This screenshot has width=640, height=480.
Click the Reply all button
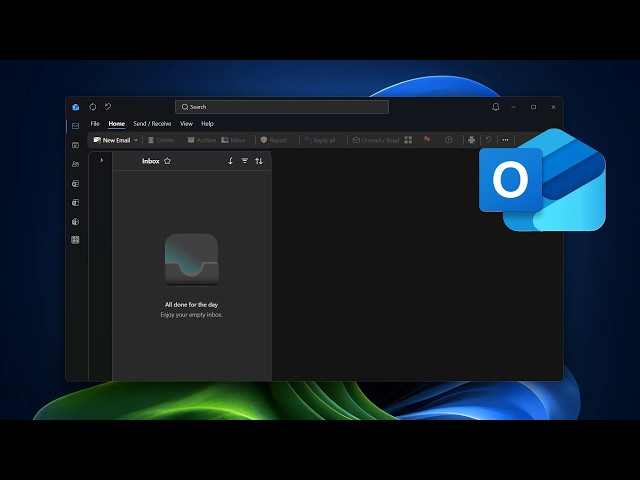tap(320, 140)
